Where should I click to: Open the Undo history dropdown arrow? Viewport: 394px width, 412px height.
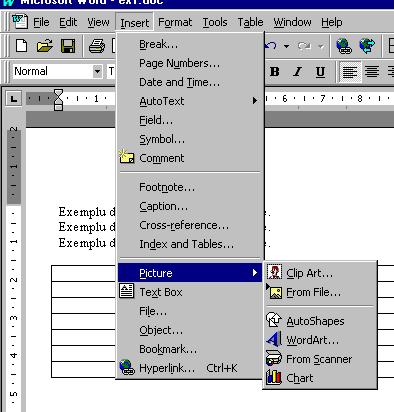[286, 46]
